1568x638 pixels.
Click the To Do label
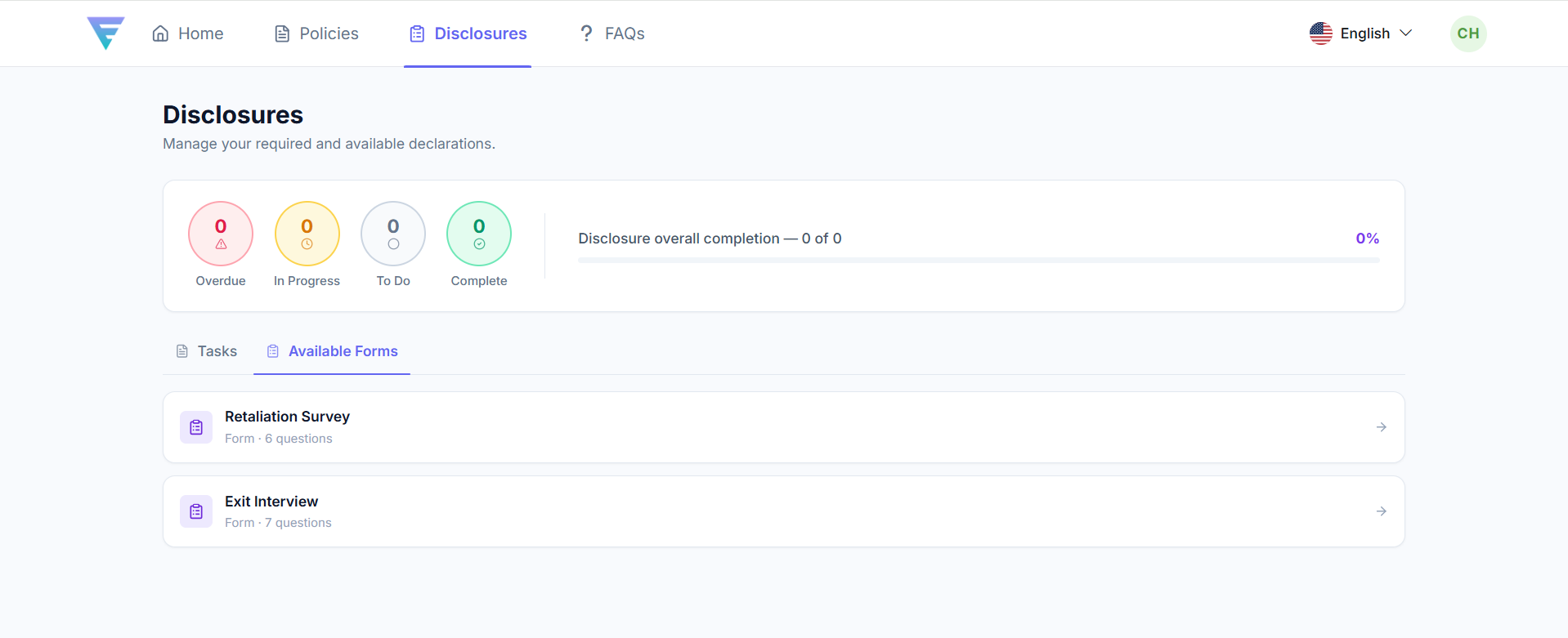point(393,281)
